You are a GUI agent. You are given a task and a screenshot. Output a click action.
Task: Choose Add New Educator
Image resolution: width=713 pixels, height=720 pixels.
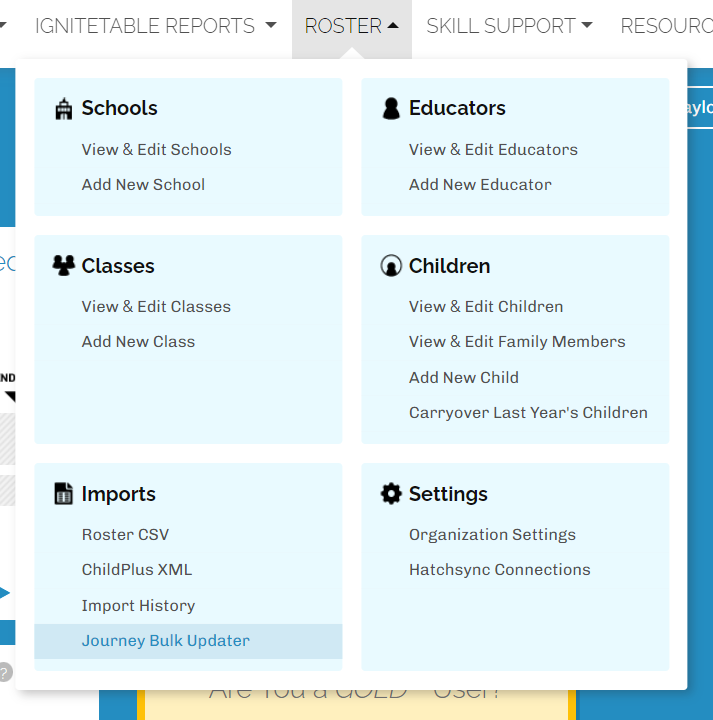click(x=480, y=185)
